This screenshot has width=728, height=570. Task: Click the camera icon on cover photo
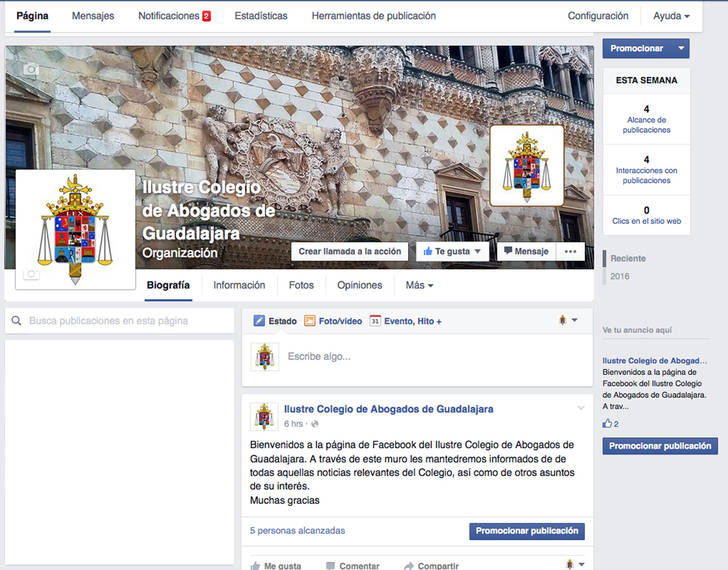tap(31, 69)
